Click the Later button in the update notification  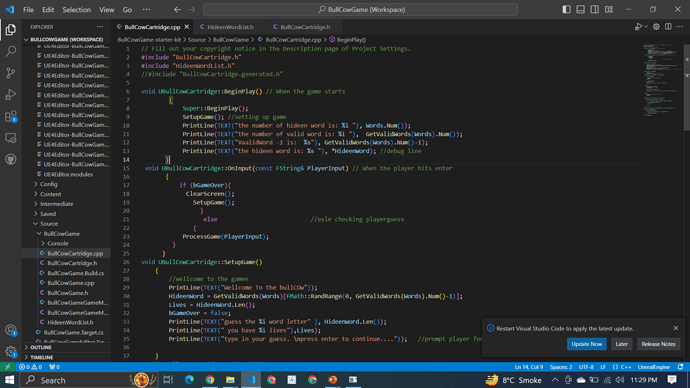621,344
